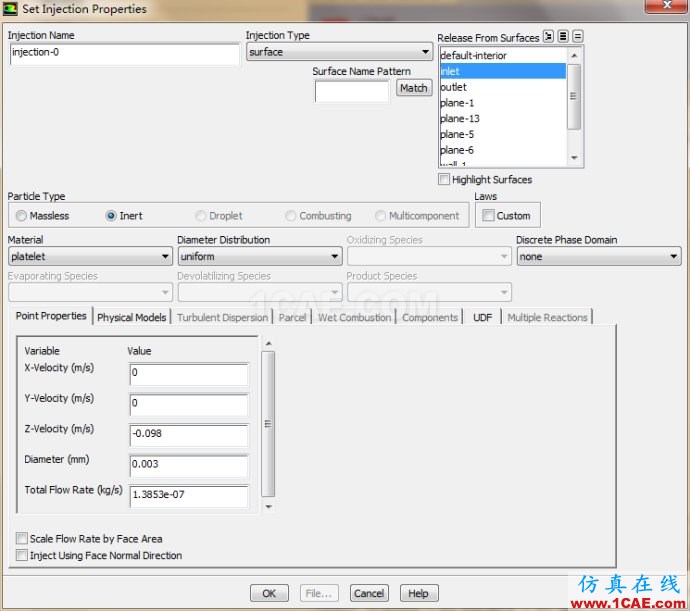Screen dimensions: 690x611
Task: Select default-interior in surfaces list
Action: coord(503,55)
